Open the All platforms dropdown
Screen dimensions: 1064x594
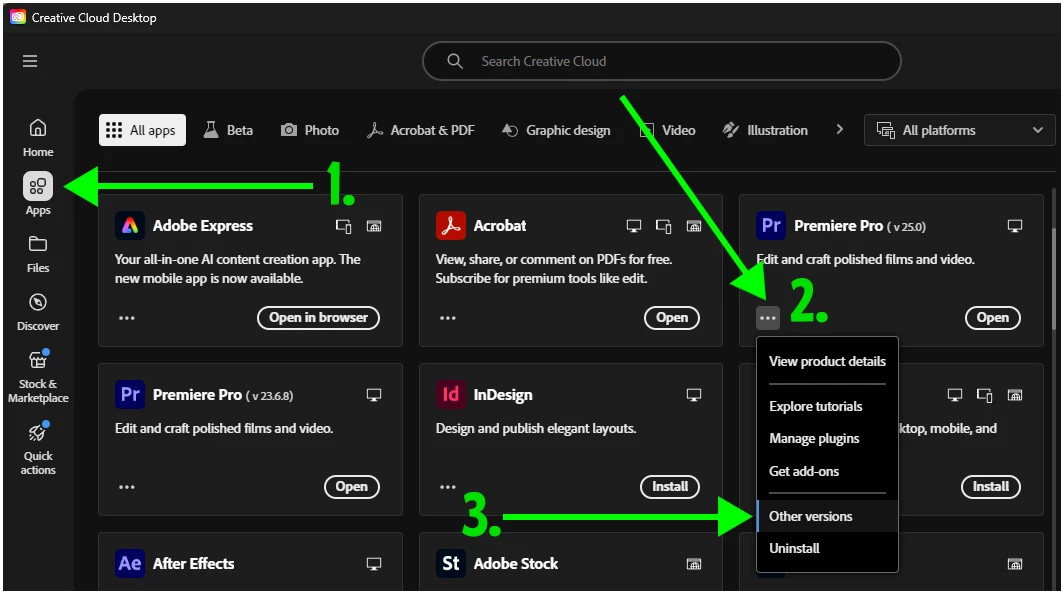point(960,130)
